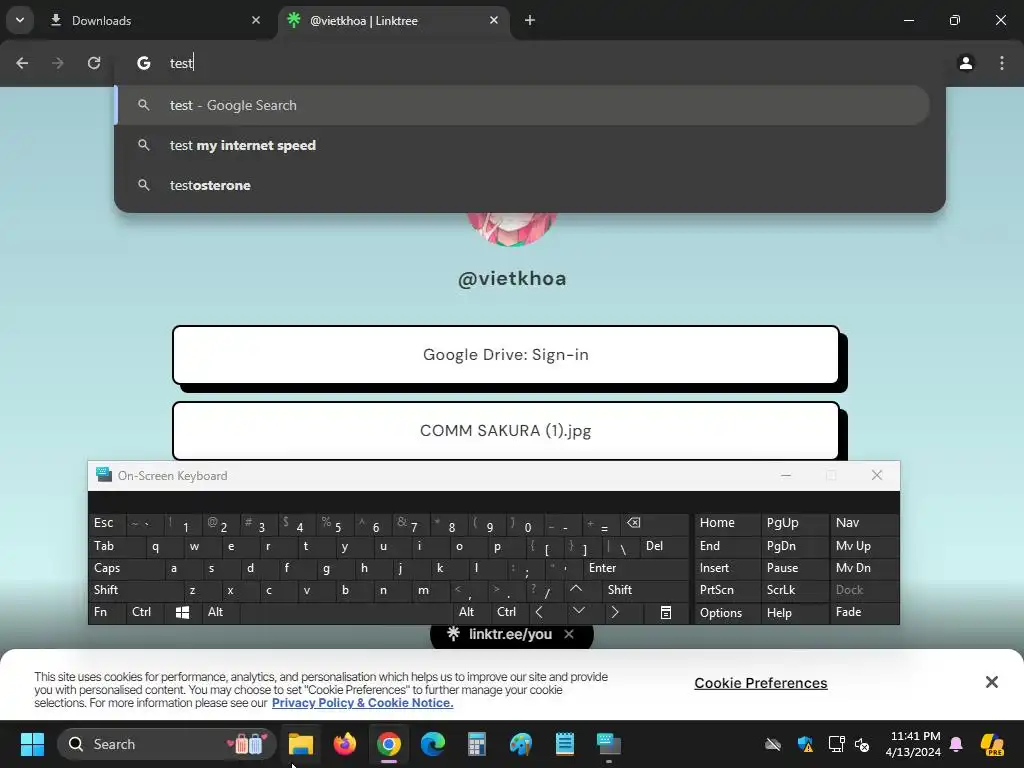
Task: Select 'test - Google Search' suggestion
Action: tap(522, 105)
